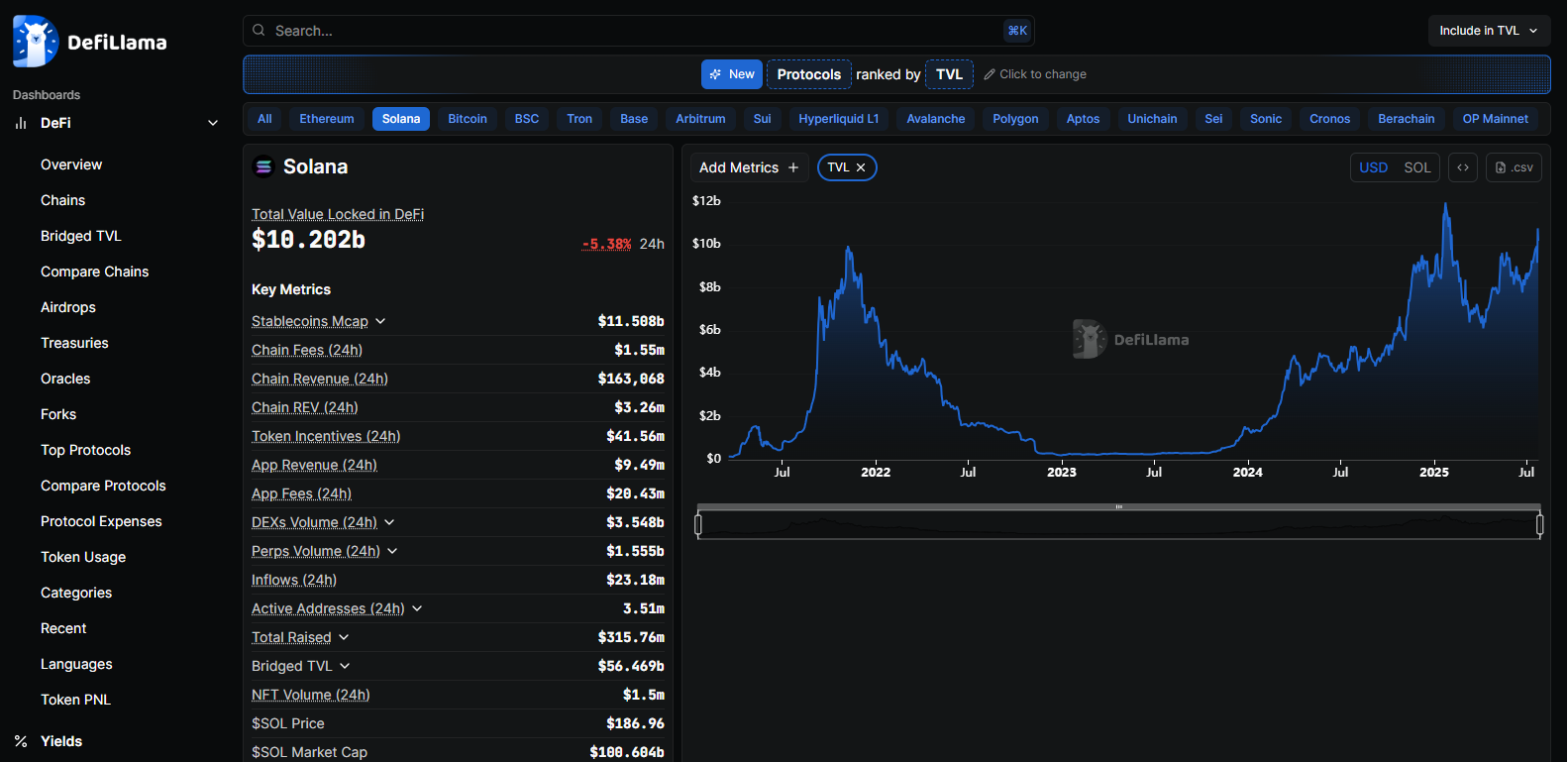Screen dimensions: 1568x762
Task: Click the New badge button
Action: 732,74
